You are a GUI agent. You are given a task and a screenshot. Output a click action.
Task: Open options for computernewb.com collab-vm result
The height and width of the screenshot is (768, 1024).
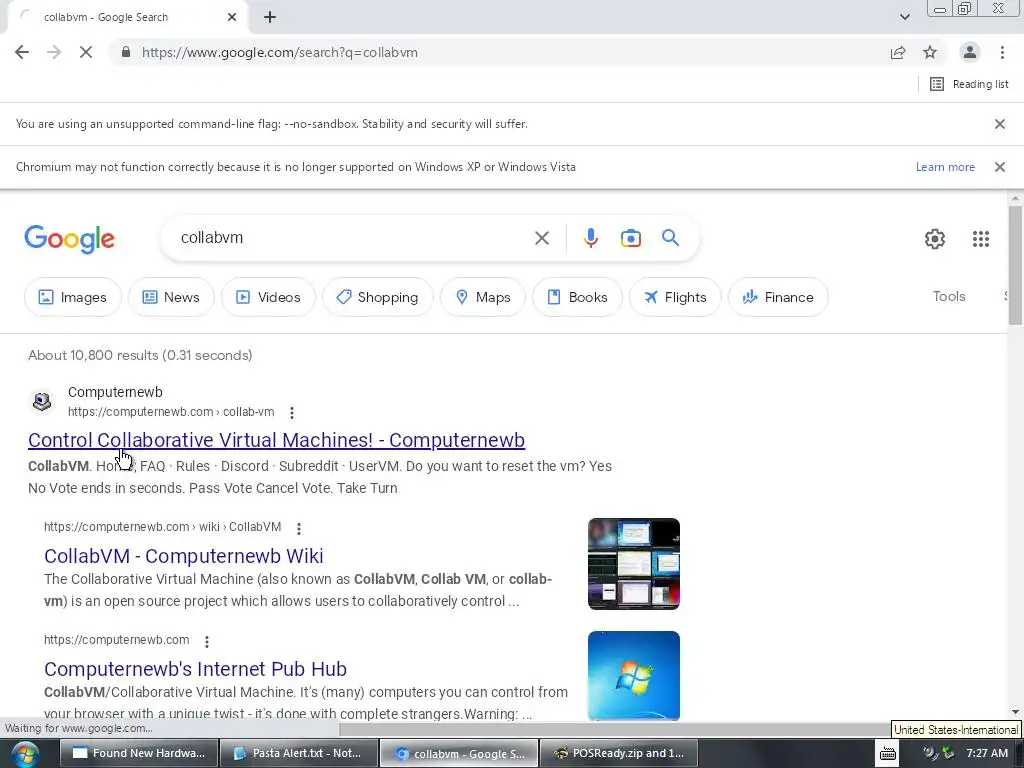[292, 413]
